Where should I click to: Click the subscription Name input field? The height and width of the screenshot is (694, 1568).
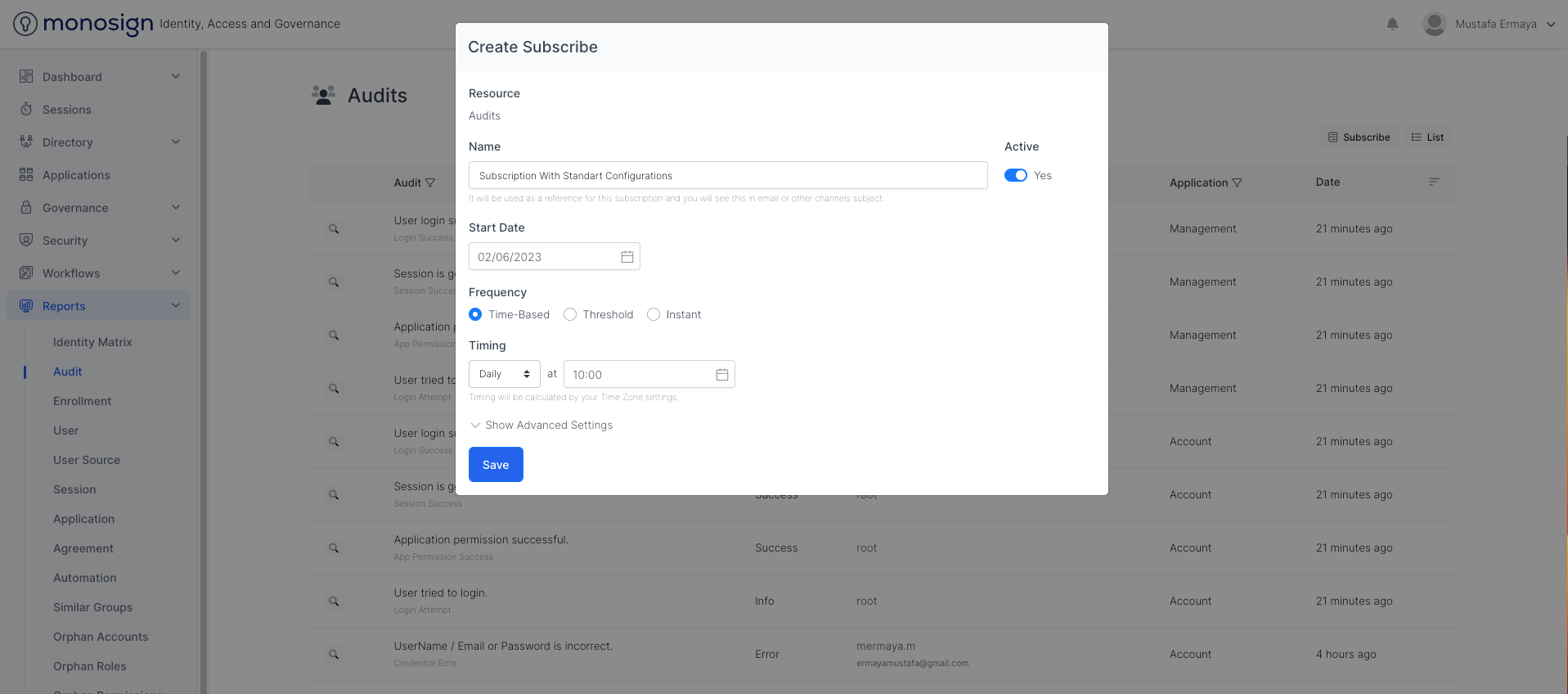pos(727,176)
